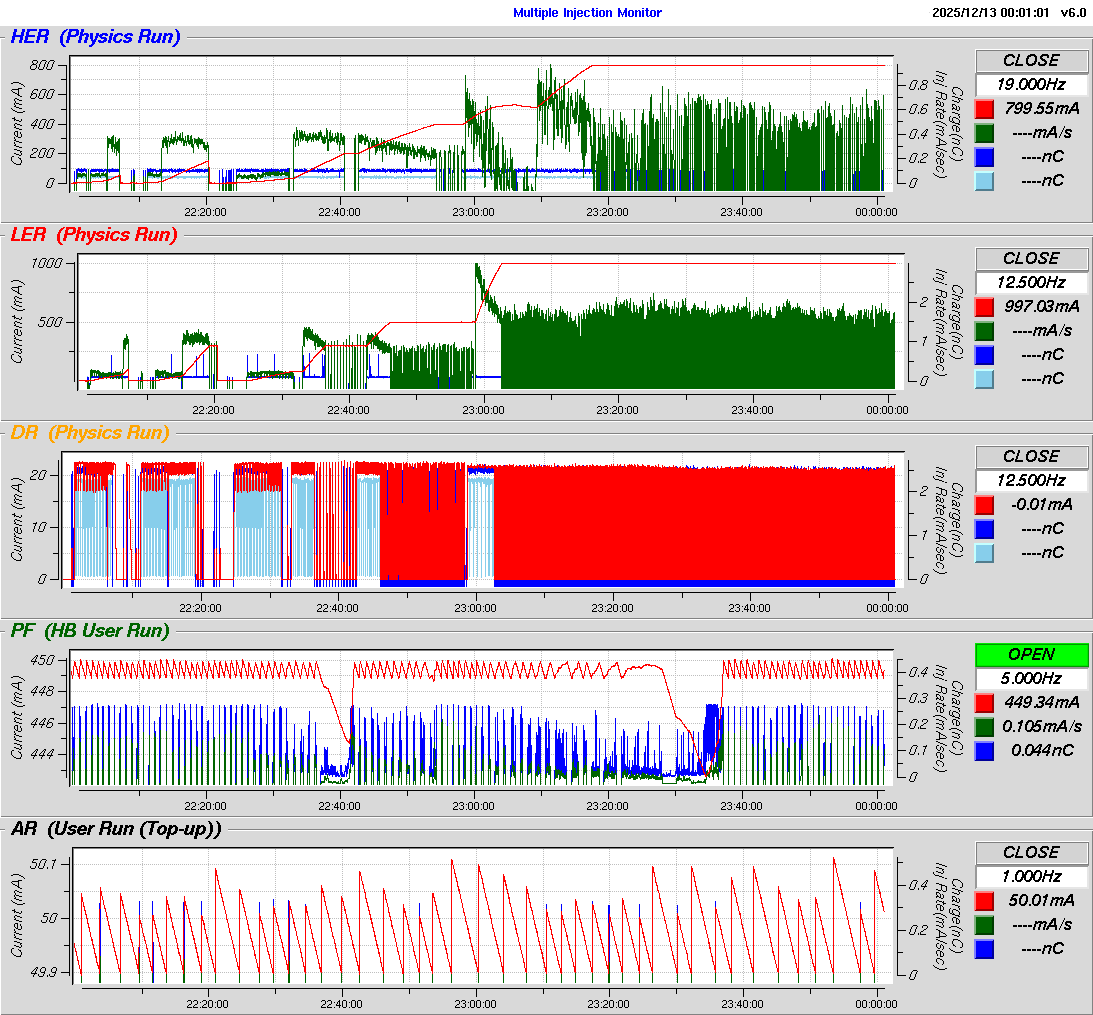1093x1015 pixels.
Task: Select the 5.000Hz frequency field for PF
Action: (x=1031, y=679)
